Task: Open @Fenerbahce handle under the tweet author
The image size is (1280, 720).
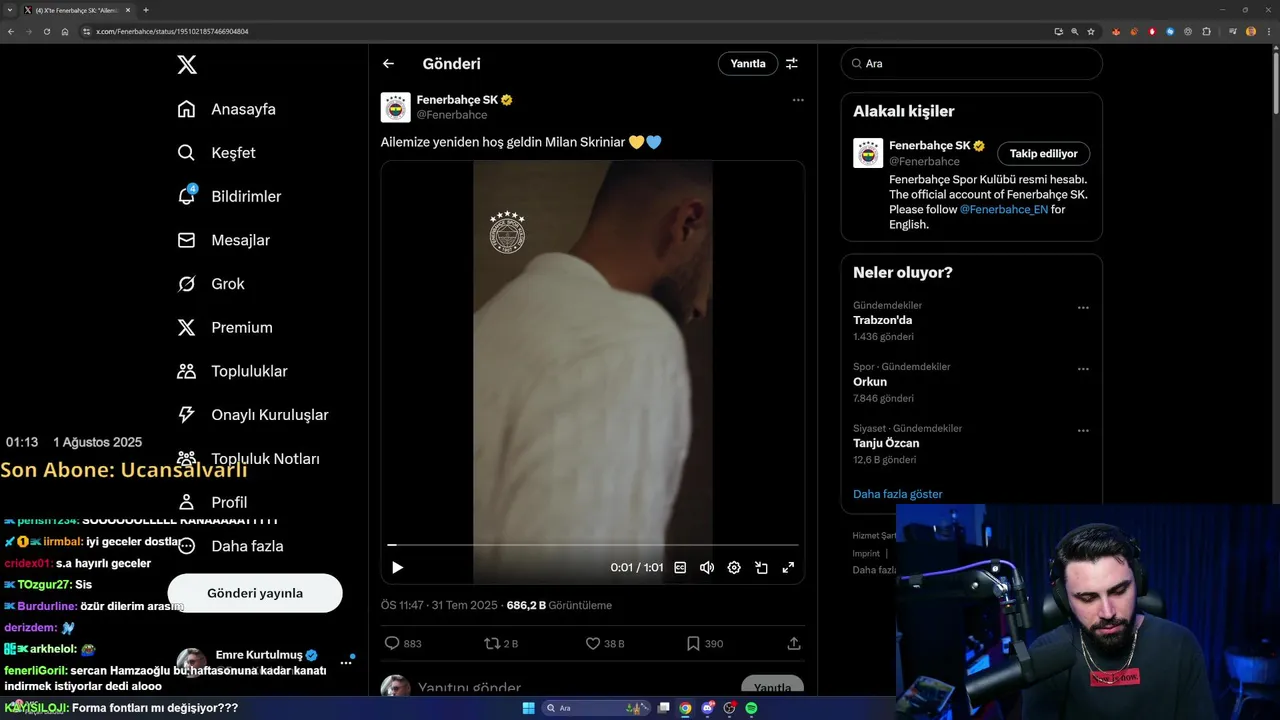Action: tap(452, 115)
